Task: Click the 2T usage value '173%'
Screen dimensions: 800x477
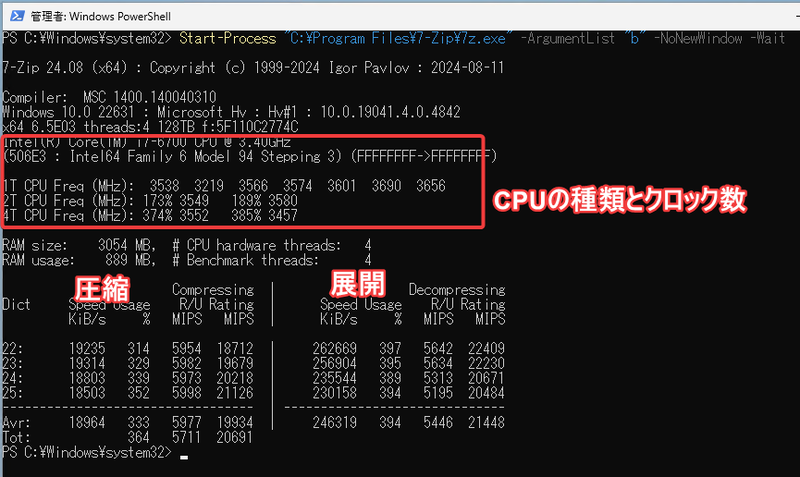Action: [157, 200]
